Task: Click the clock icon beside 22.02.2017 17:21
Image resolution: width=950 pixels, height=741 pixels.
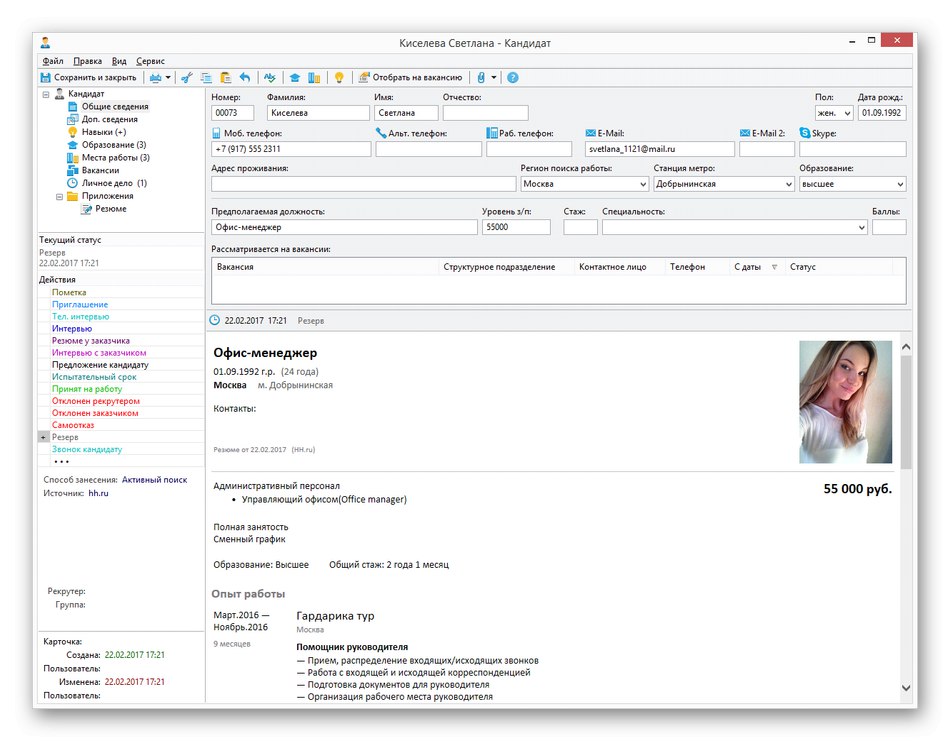Action: pos(214,321)
